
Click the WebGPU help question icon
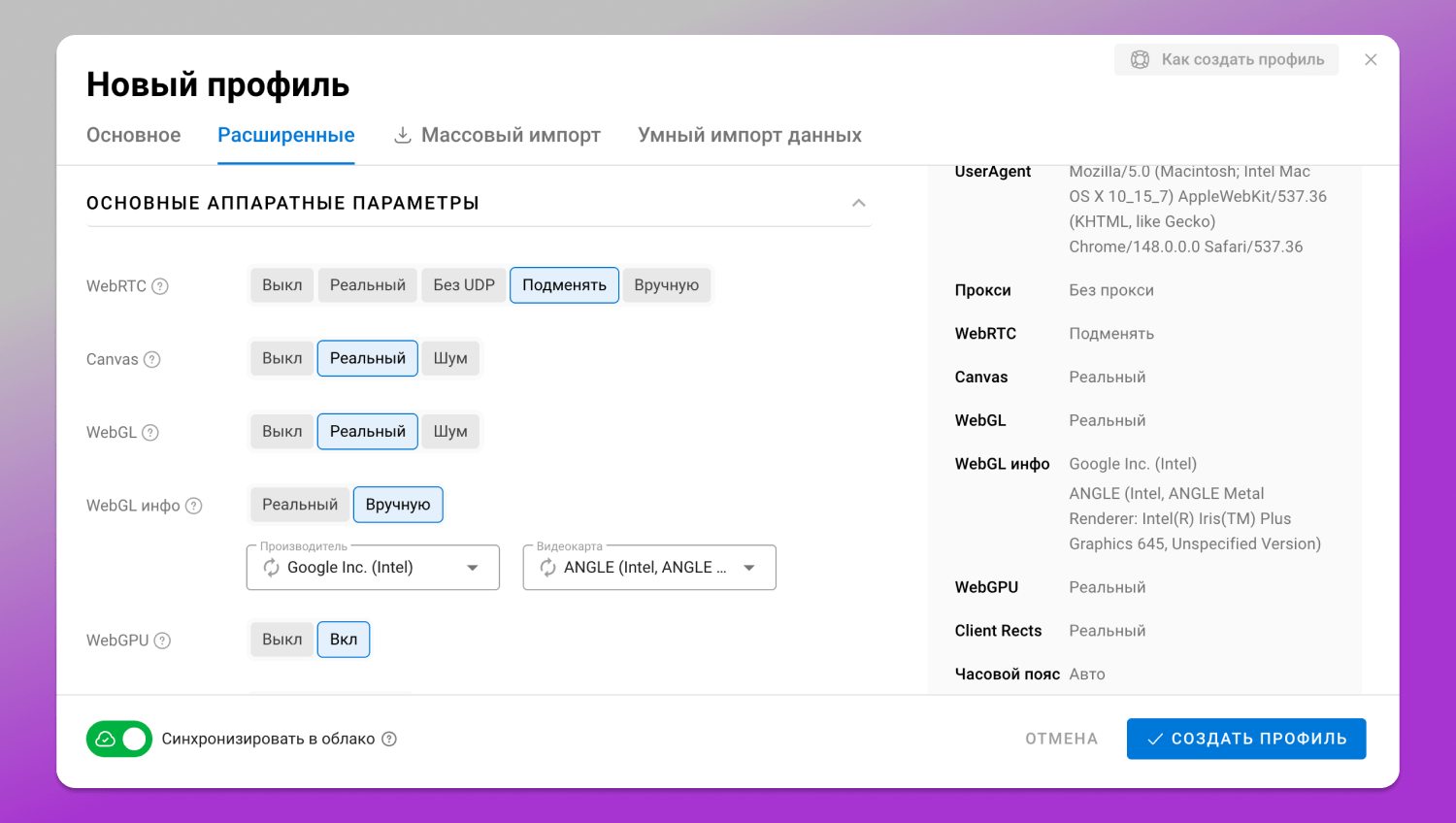tap(162, 641)
